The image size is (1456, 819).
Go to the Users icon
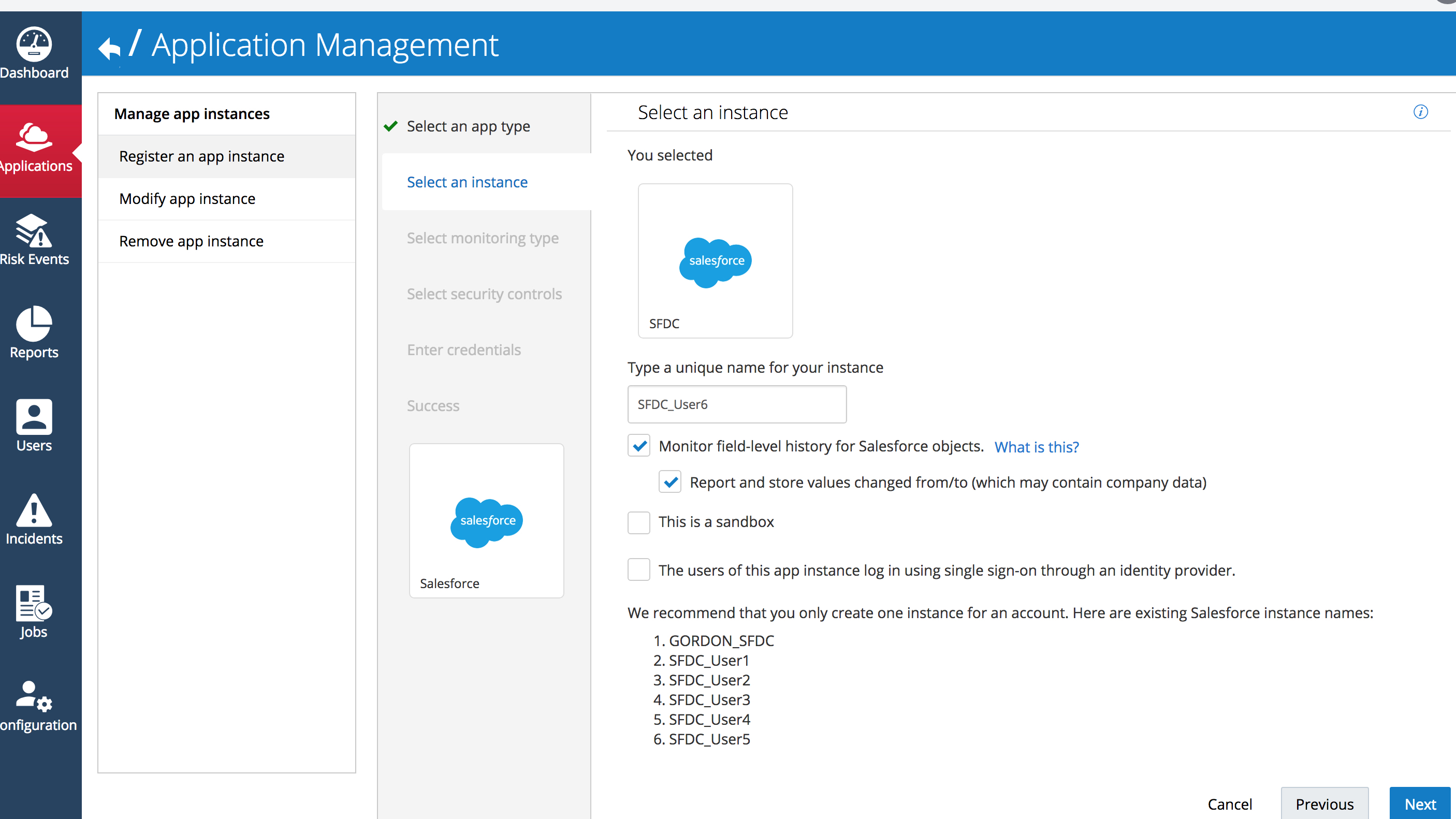34,417
